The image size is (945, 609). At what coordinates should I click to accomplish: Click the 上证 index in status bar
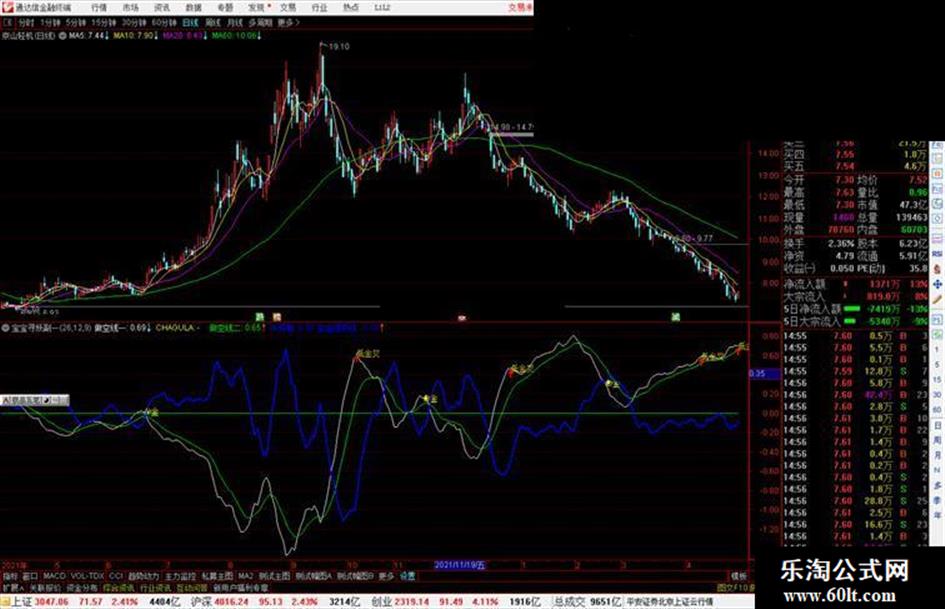pyautogui.click(x=21, y=602)
